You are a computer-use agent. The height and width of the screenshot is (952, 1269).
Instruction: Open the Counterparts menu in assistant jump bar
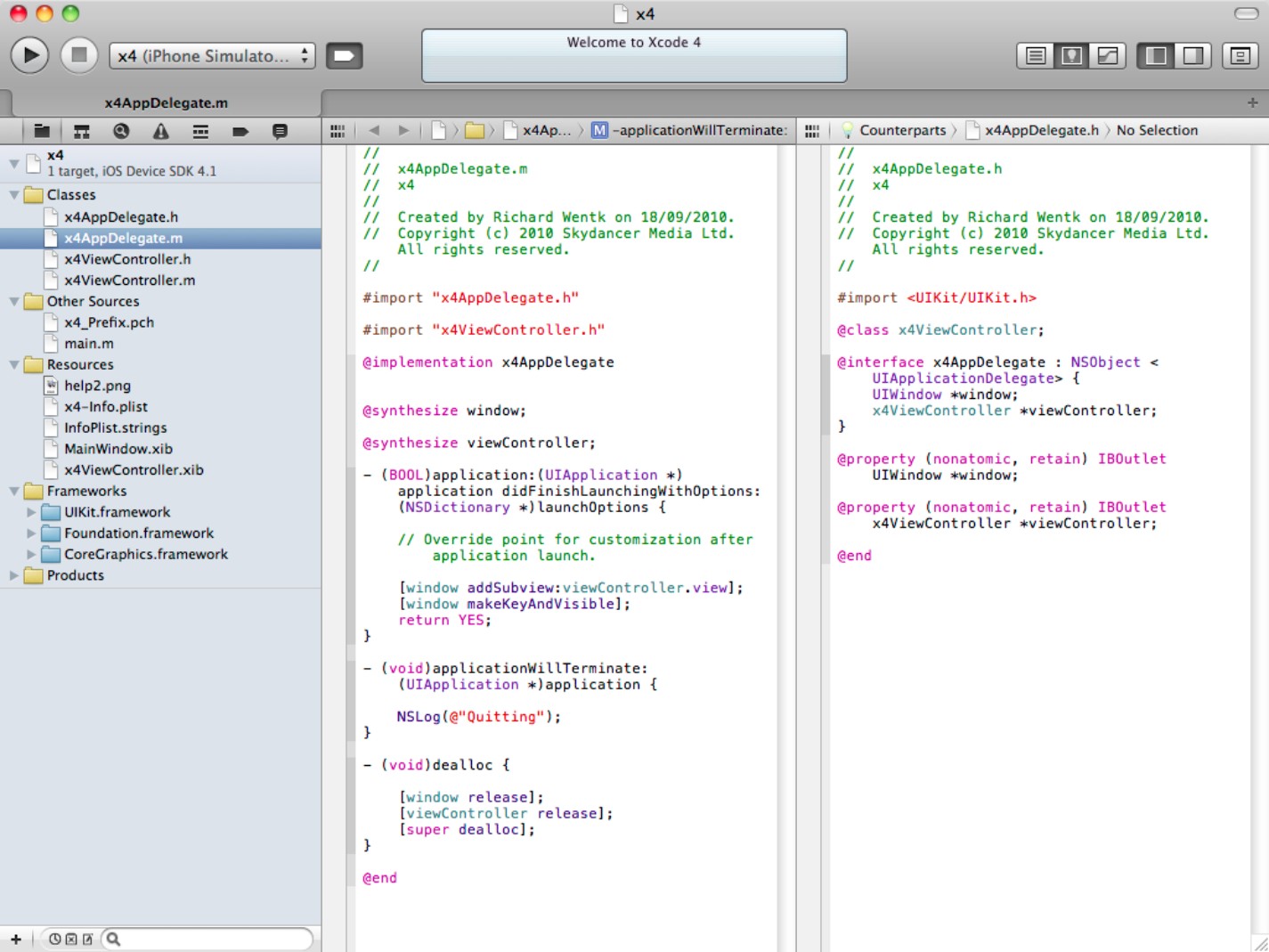tap(894, 130)
